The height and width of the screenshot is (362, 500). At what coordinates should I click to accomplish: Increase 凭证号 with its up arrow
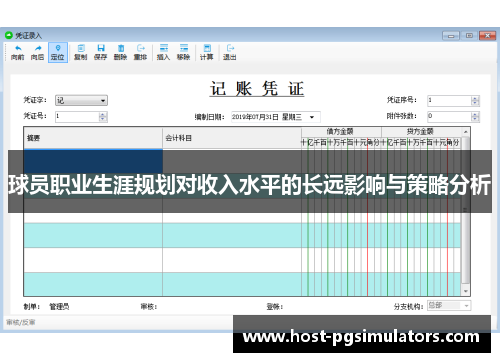pos(103,114)
